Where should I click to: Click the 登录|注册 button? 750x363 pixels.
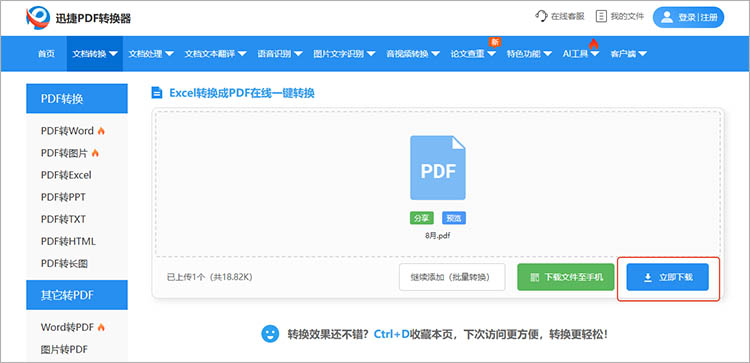click(x=688, y=17)
